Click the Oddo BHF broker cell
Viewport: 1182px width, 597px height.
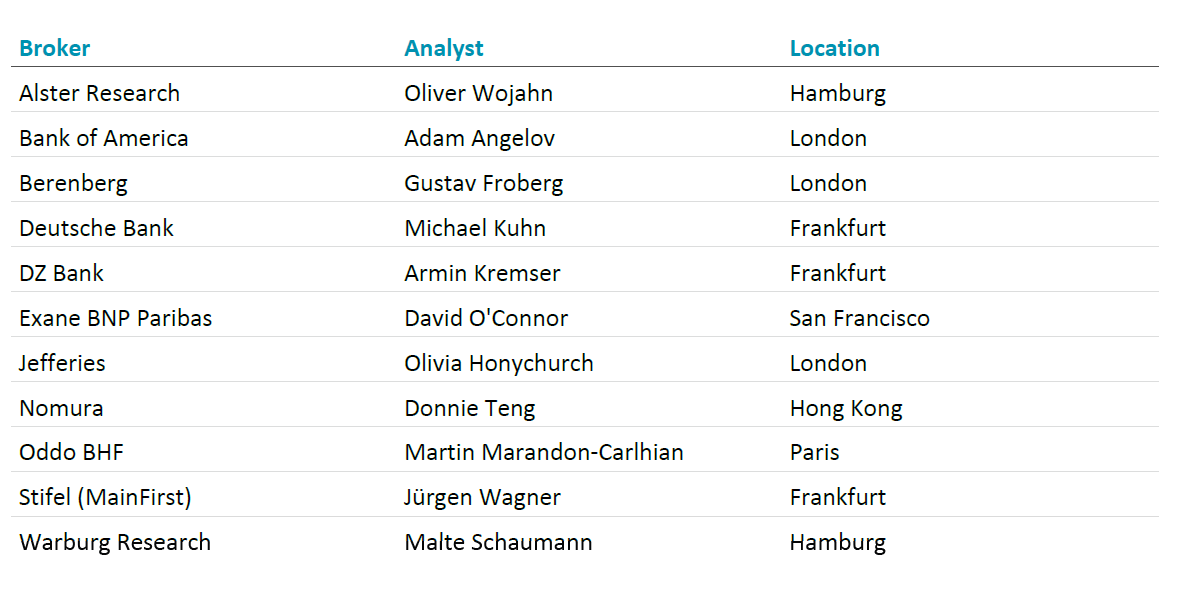click(71, 452)
